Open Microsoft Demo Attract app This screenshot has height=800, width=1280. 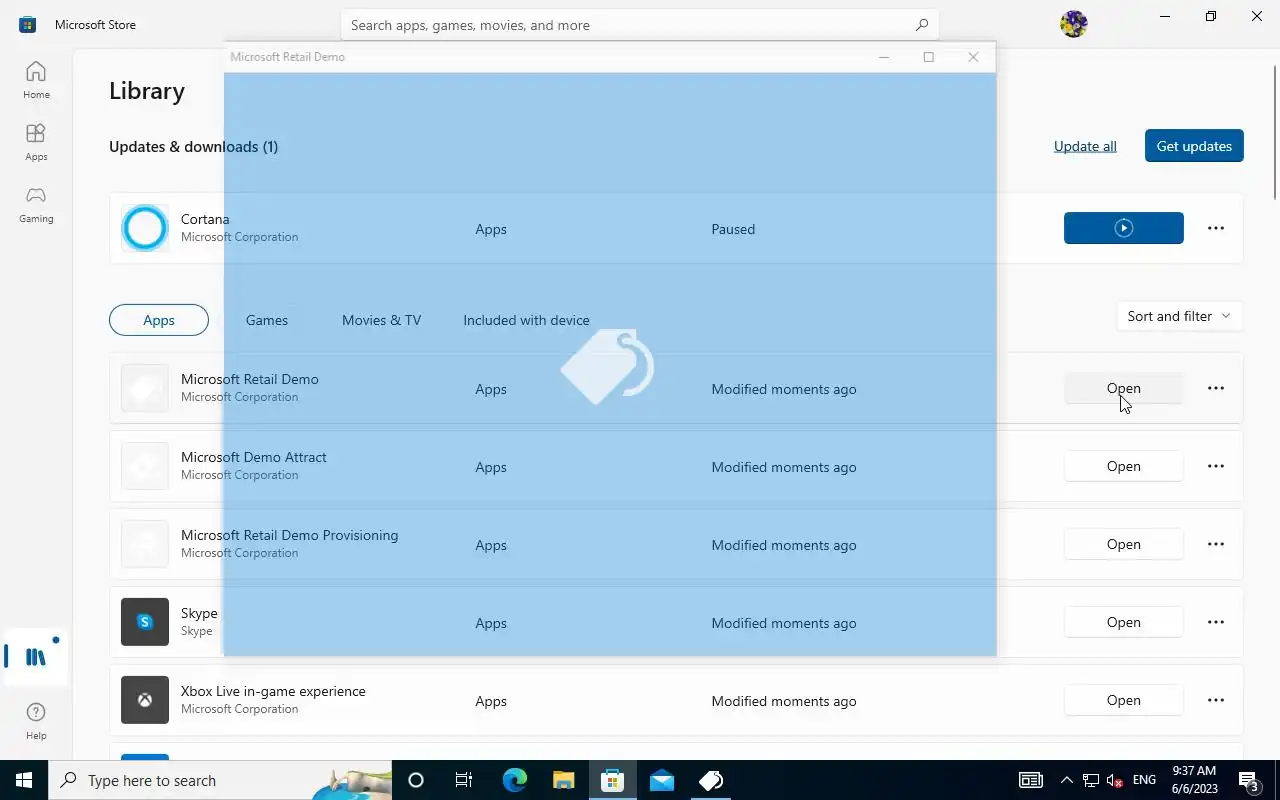point(1124,466)
